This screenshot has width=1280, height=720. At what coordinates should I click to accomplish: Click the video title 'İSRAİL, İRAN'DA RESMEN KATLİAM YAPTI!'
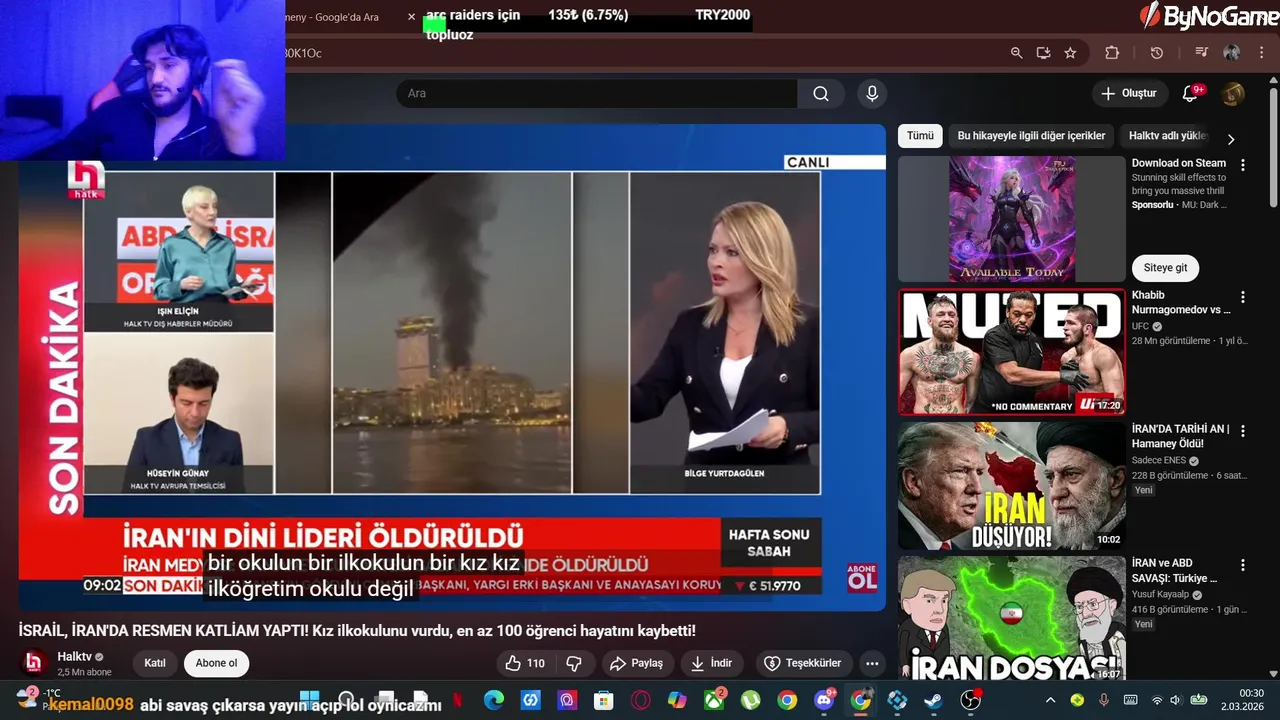coord(357,631)
